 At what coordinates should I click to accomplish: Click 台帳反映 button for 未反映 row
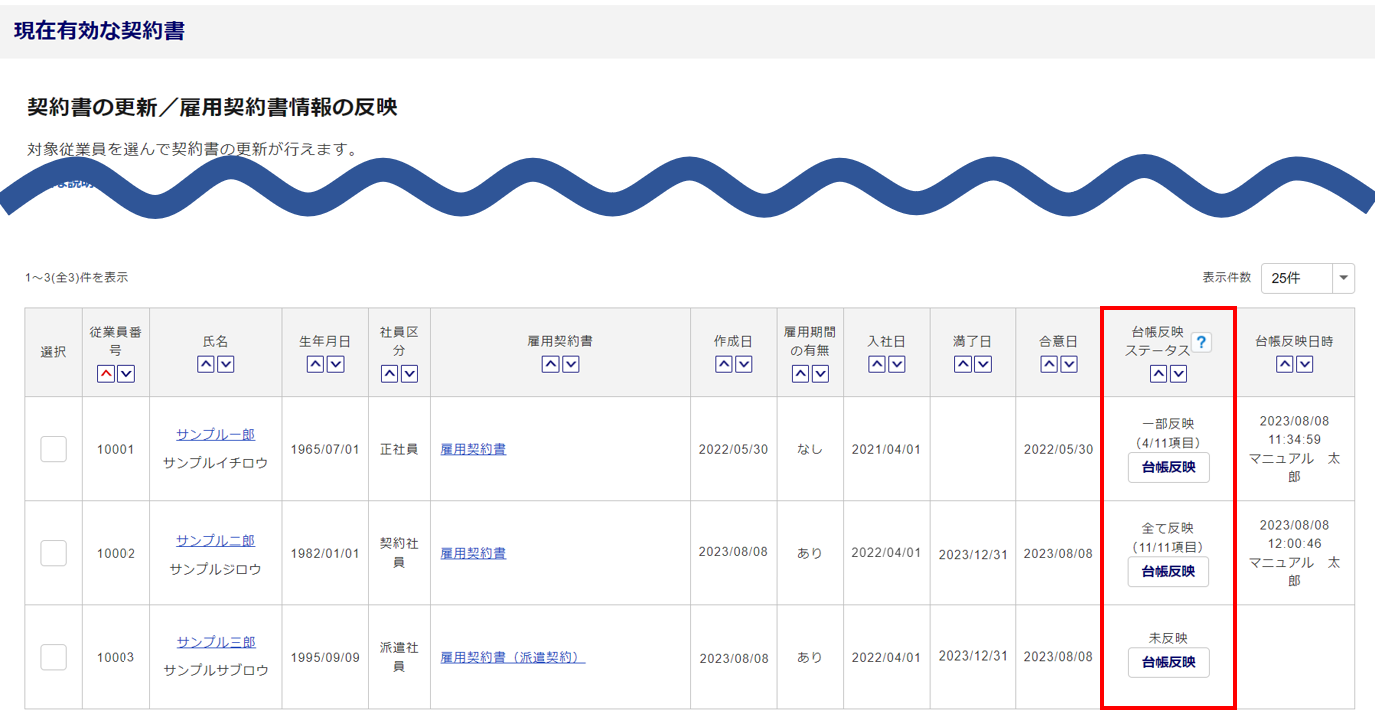coord(1168,662)
